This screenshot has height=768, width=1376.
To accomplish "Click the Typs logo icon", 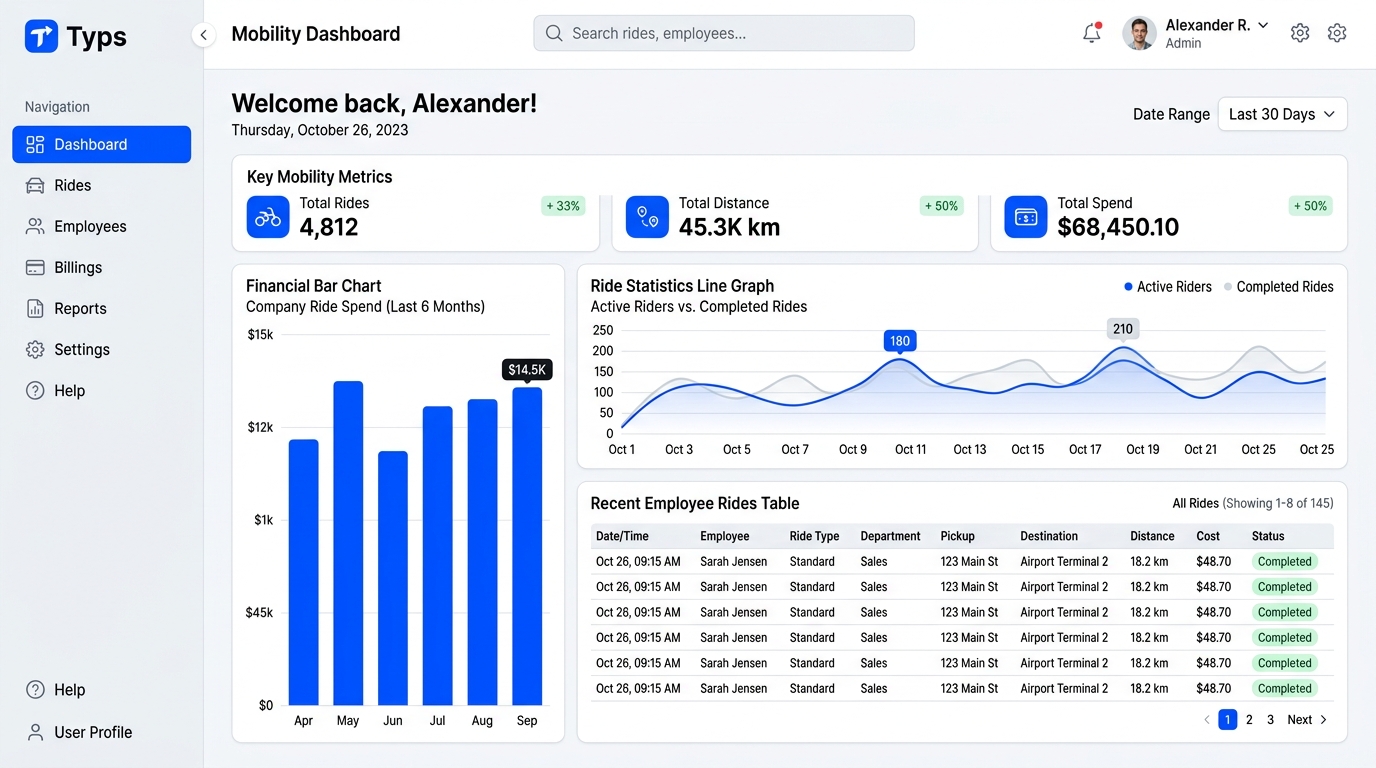I will (41, 36).
